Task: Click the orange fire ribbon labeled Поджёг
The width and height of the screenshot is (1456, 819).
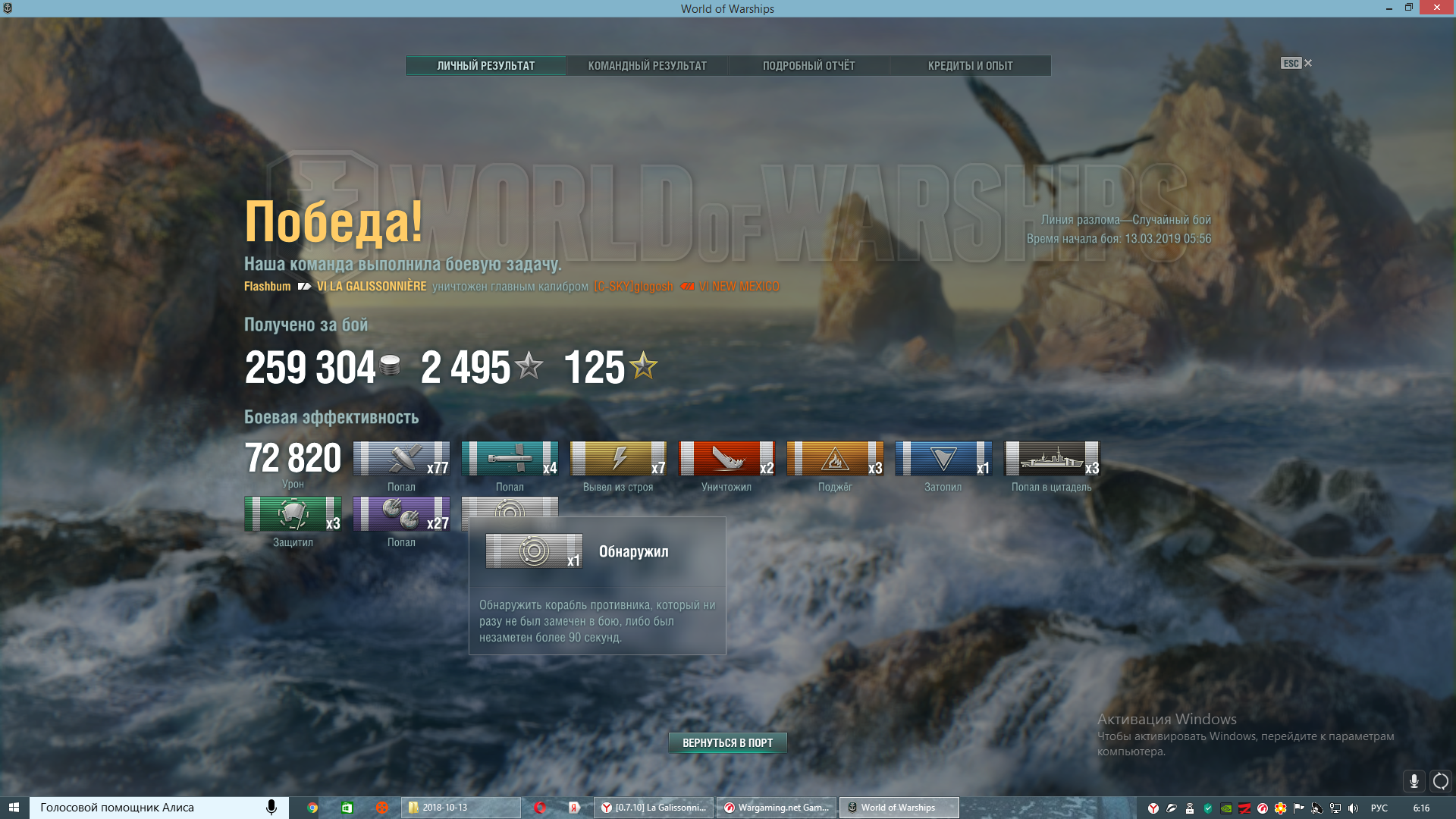Action: (835, 459)
